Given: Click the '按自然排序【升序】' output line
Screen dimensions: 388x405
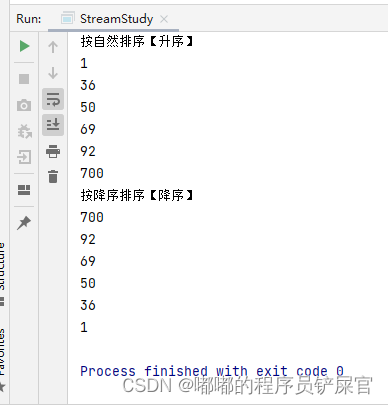Looking at the screenshot, I should pyautogui.click(x=137, y=42).
